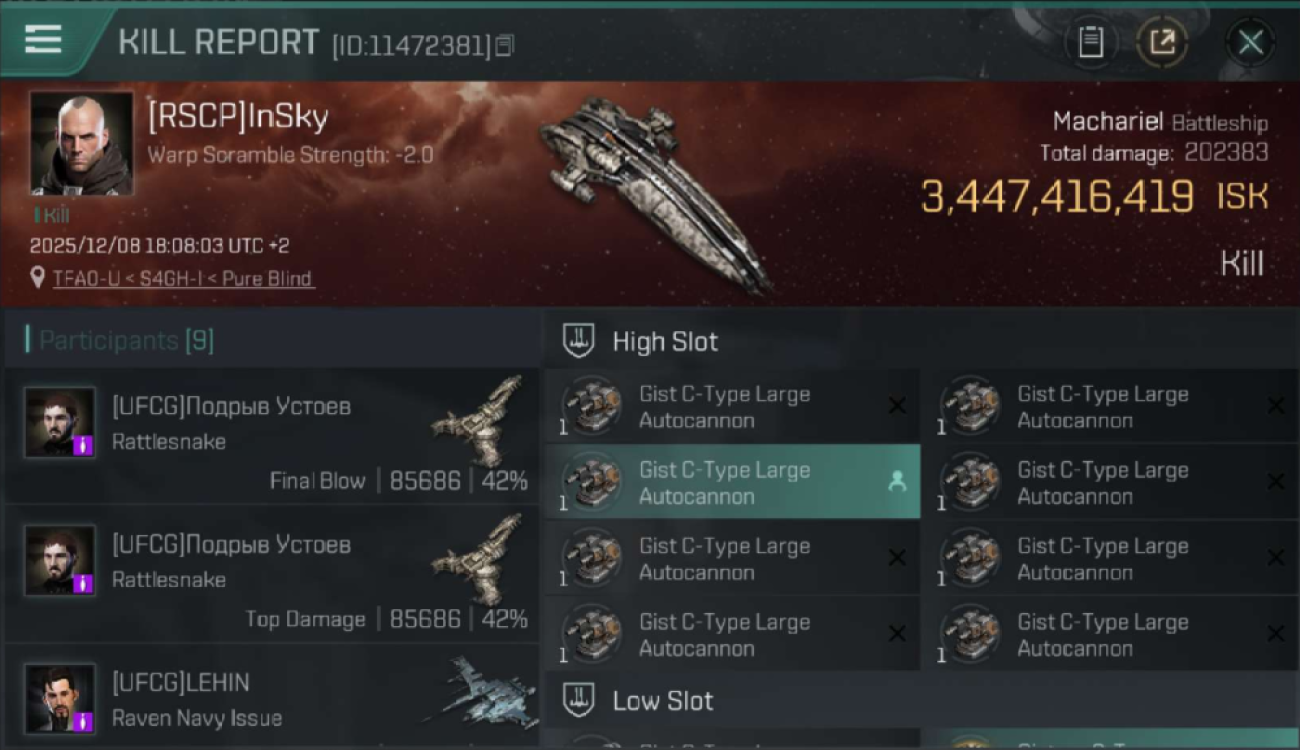Open the Final Blow participant's portrait
Image resolution: width=1300 pixels, height=750 pixels.
click(x=60, y=422)
